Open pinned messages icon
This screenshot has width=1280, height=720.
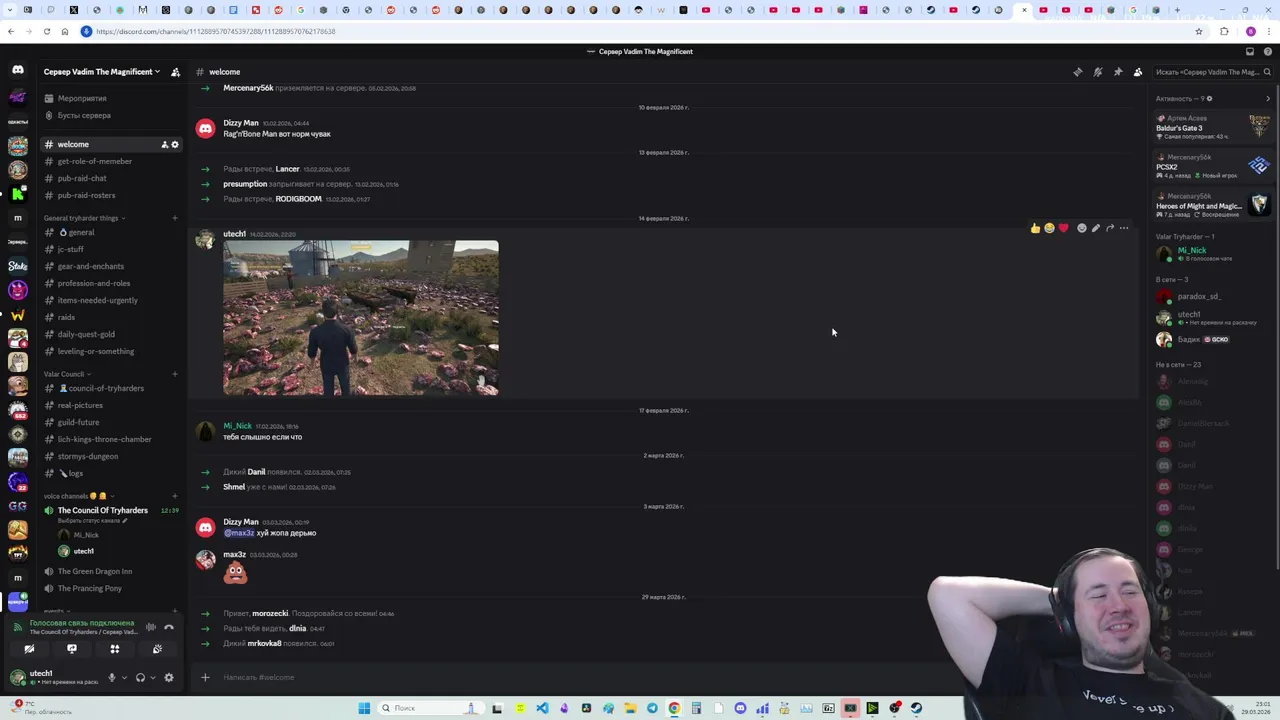1117,72
